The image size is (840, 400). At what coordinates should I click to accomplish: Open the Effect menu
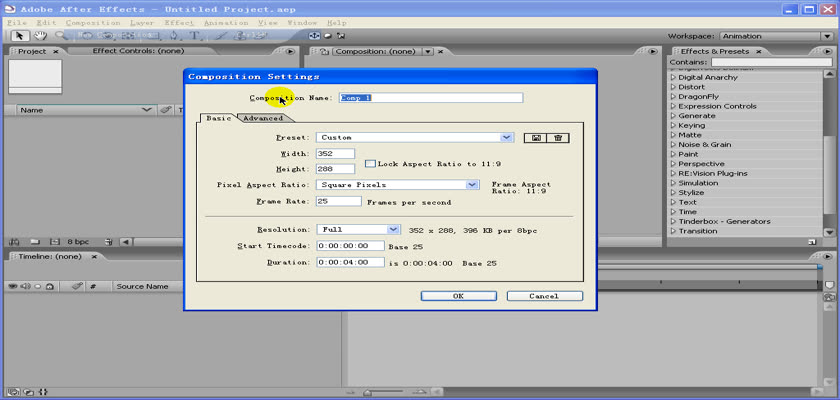coord(179,23)
